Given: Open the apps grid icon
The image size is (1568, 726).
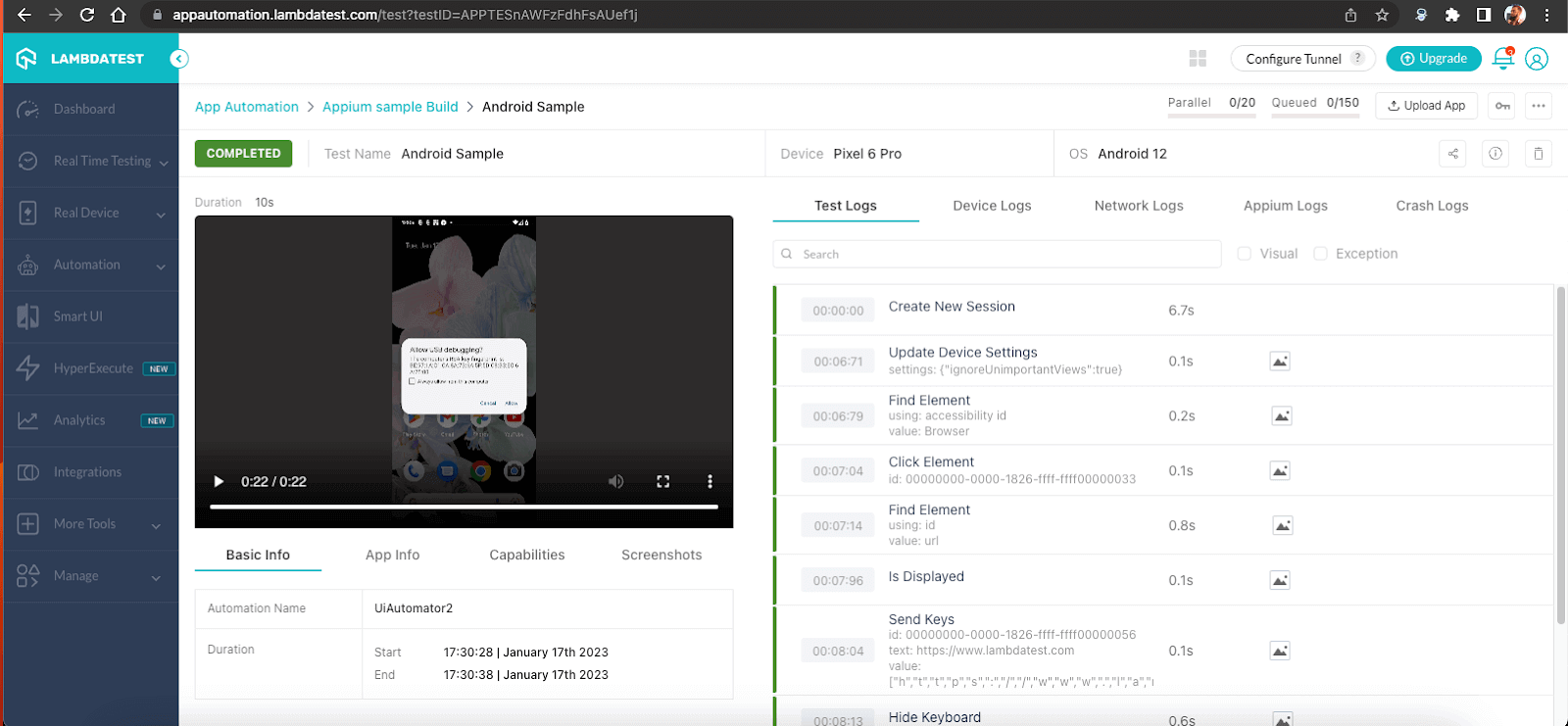Looking at the screenshot, I should tap(1197, 59).
